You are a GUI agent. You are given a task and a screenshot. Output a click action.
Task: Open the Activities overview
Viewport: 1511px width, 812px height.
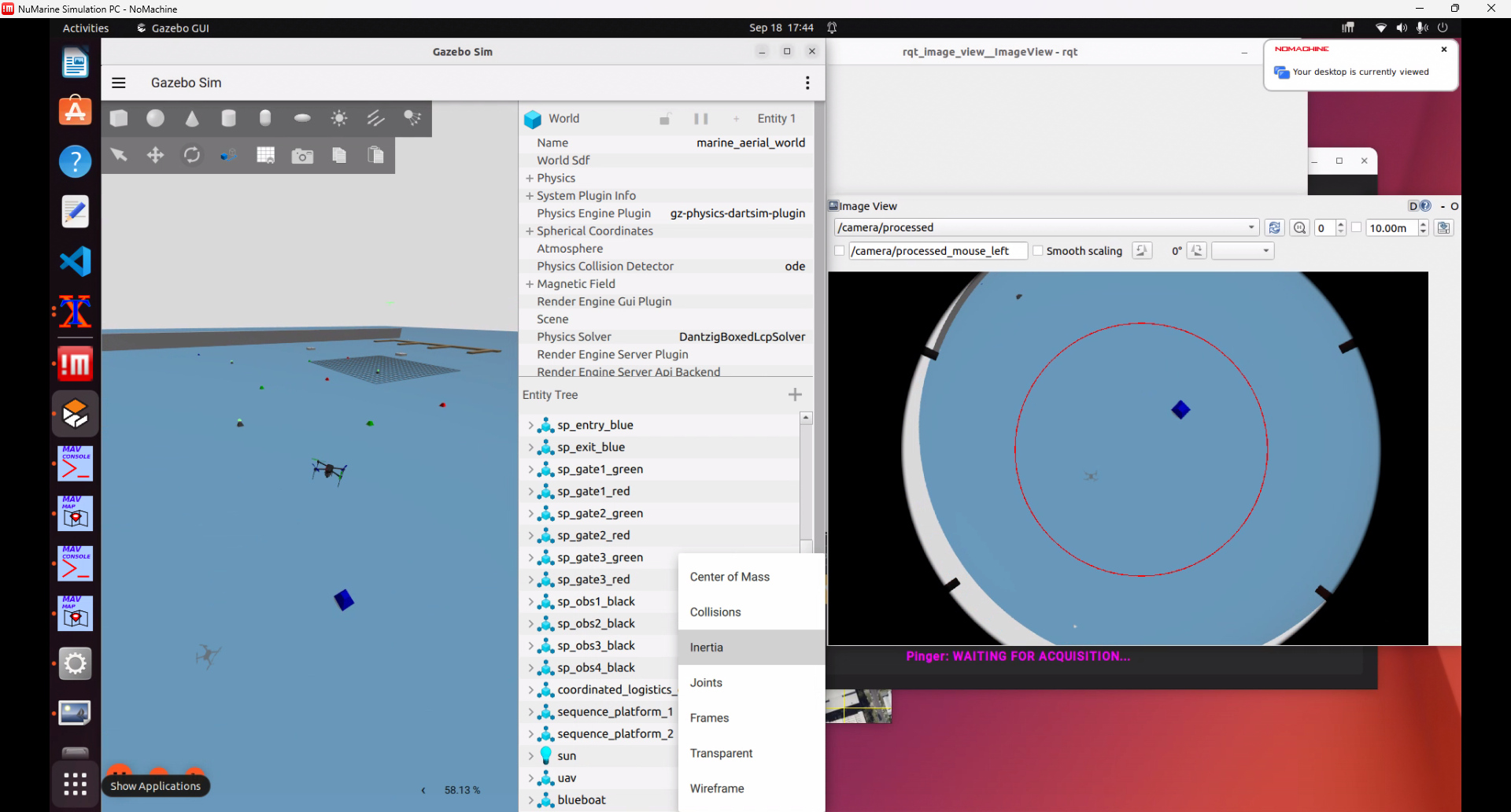tap(86, 28)
